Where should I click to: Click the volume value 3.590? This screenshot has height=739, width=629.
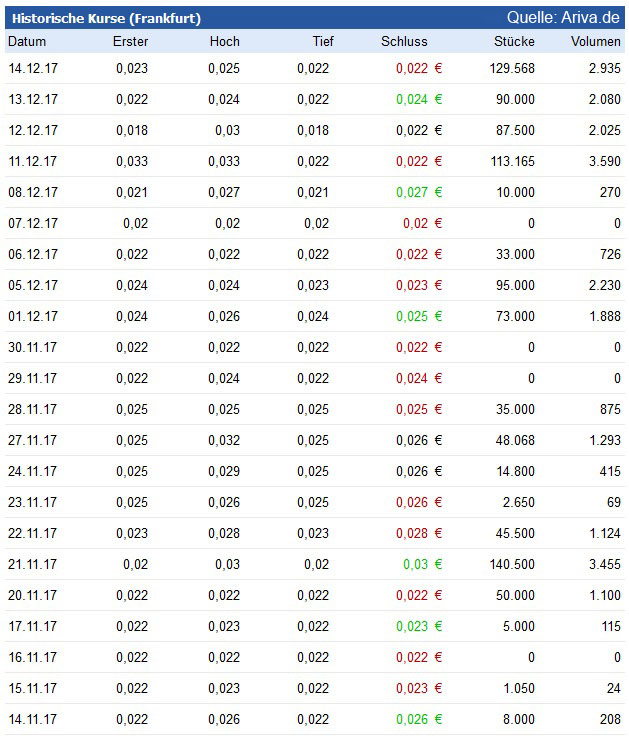[604, 161]
